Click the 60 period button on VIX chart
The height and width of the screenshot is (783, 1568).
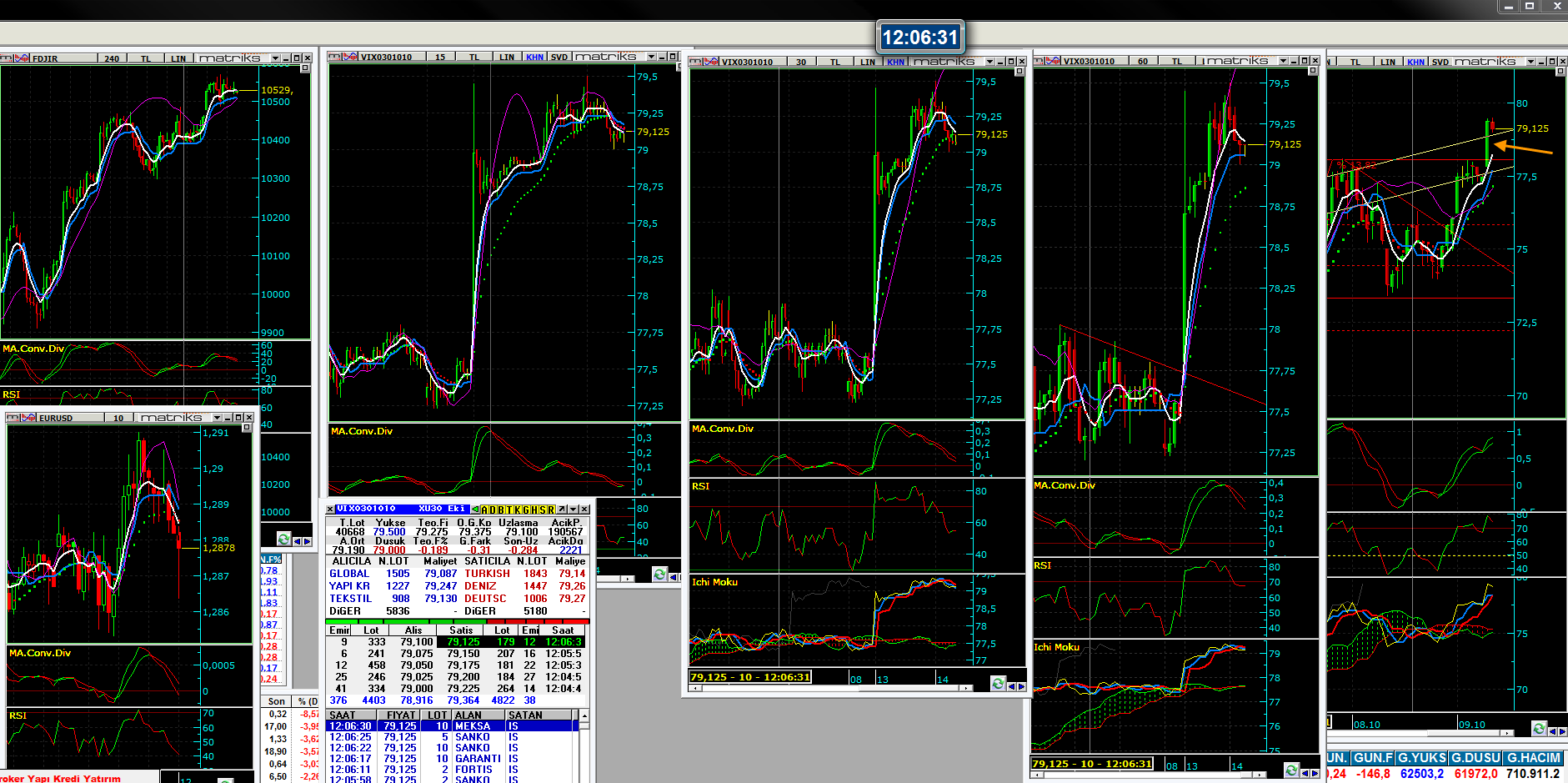pos(1142,61)
